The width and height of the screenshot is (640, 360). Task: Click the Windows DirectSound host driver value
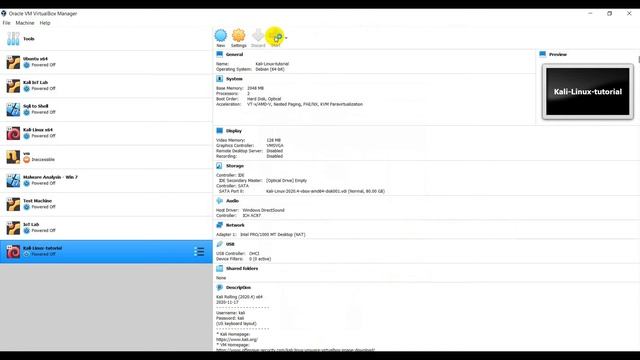[264, 210]
